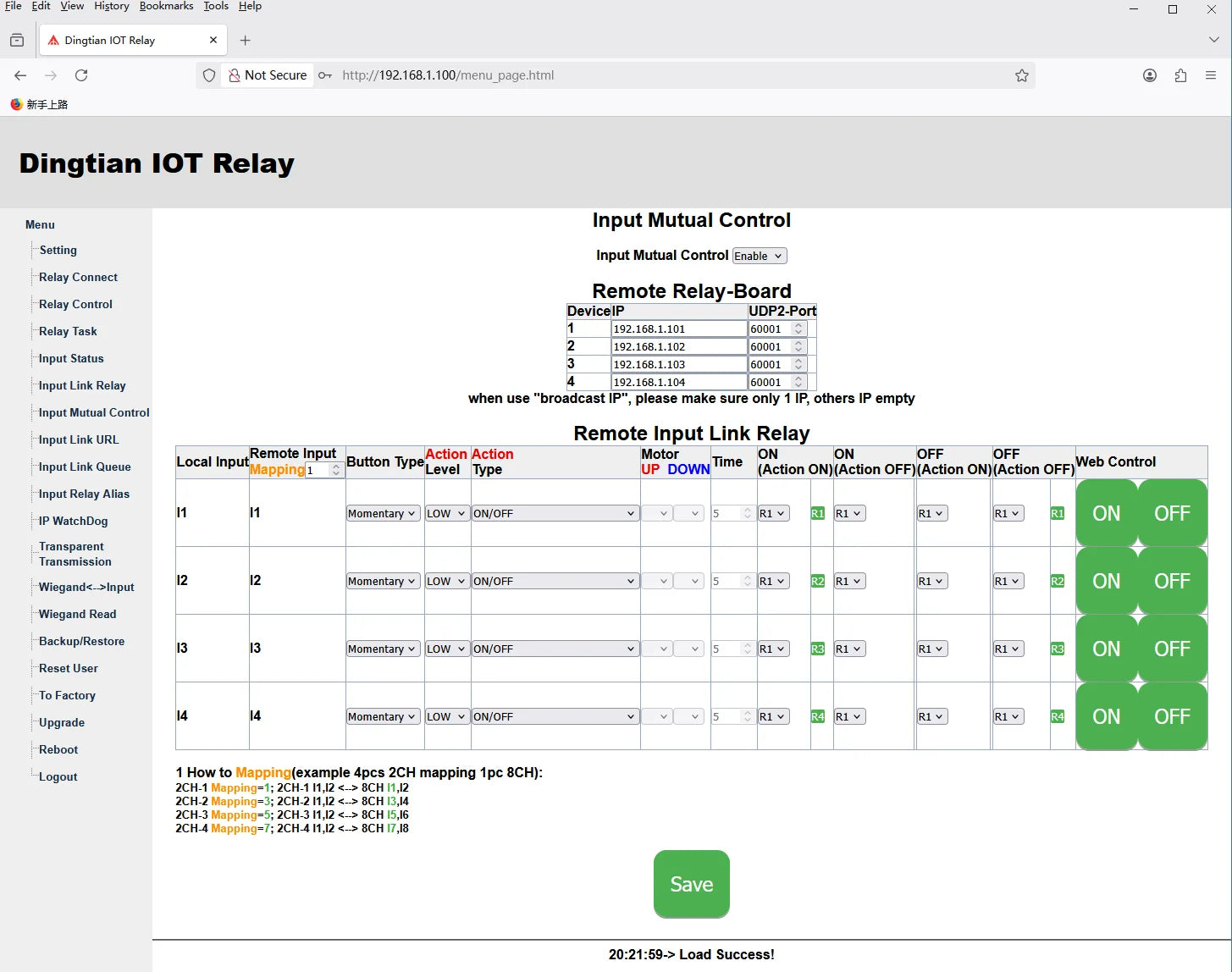Open Transparent Transmission menu link

pyautogui.click(x=75, y=554)
